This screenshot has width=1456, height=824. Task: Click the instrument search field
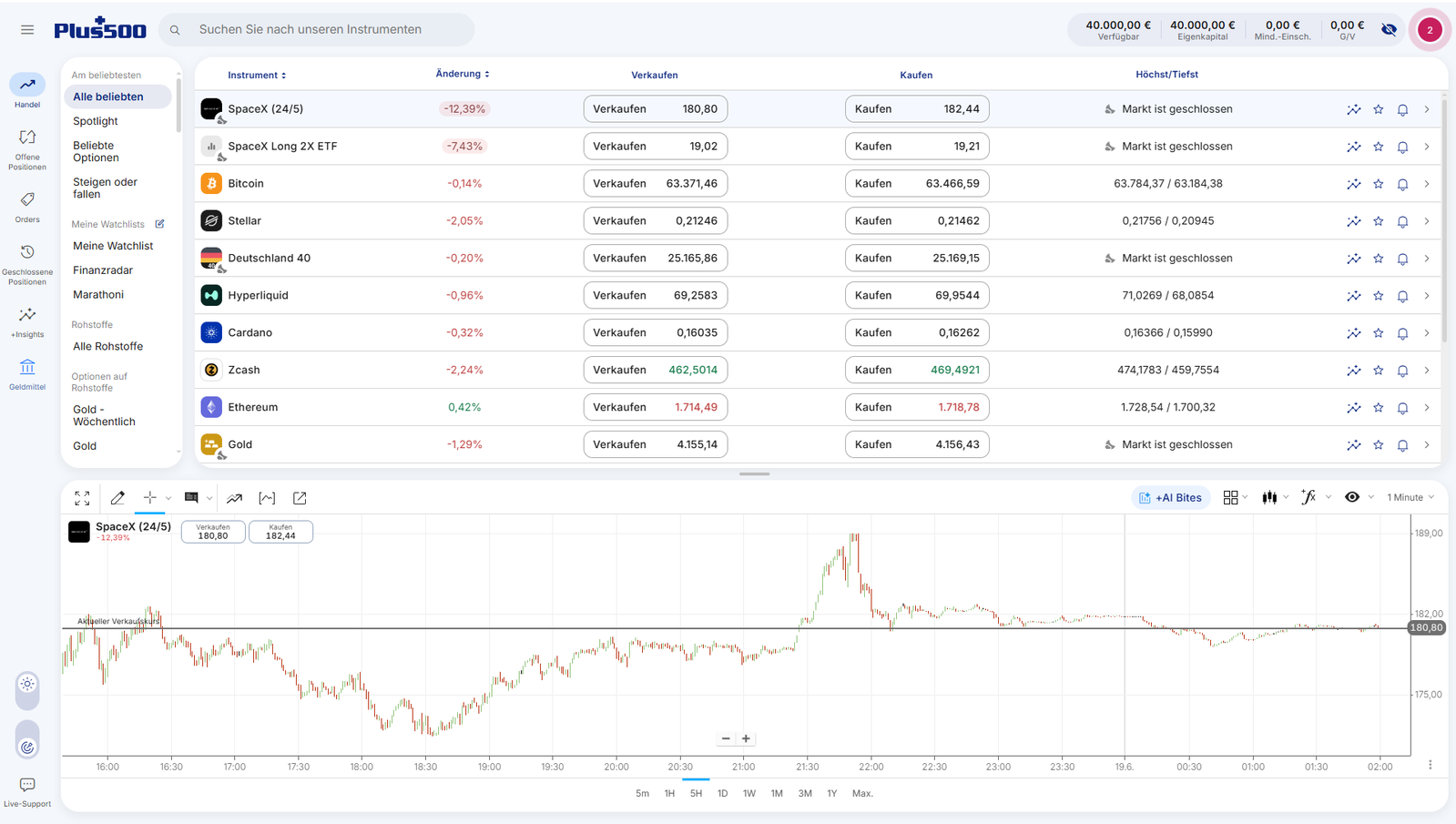[x=317, y=30]
